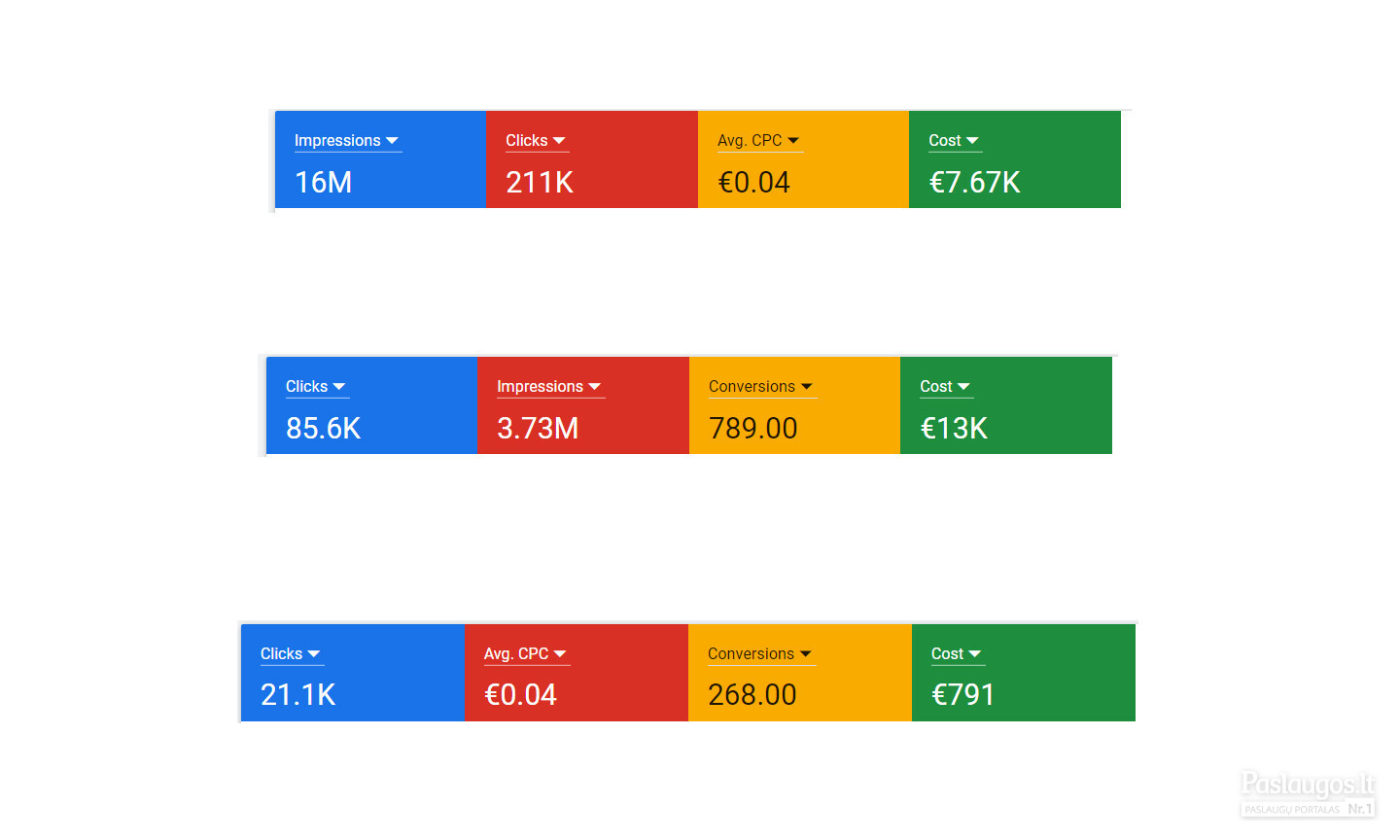Open the Impressions metric dropdown in top row
Screen dimensions: 1400x840
pyautogui.click(x=347, y=141)
